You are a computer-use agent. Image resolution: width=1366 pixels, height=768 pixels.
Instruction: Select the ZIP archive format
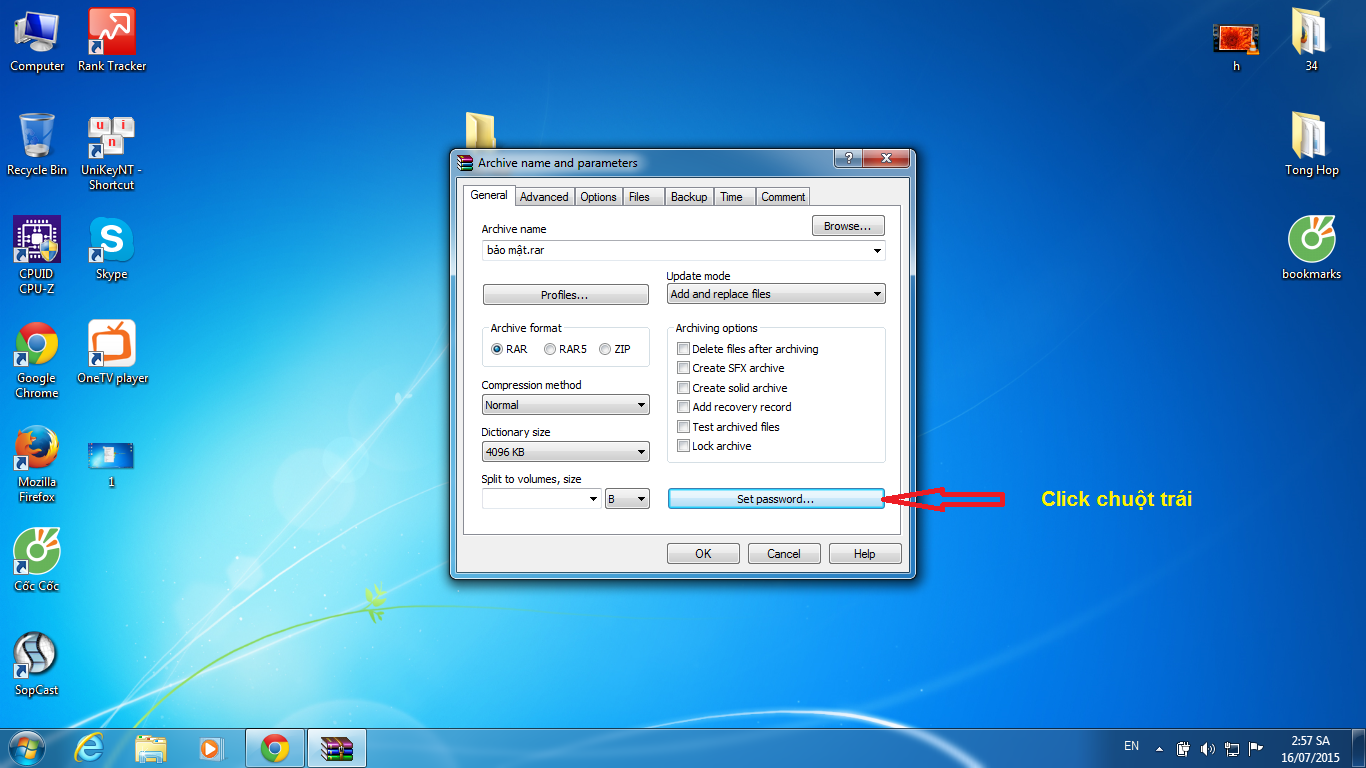615,349
